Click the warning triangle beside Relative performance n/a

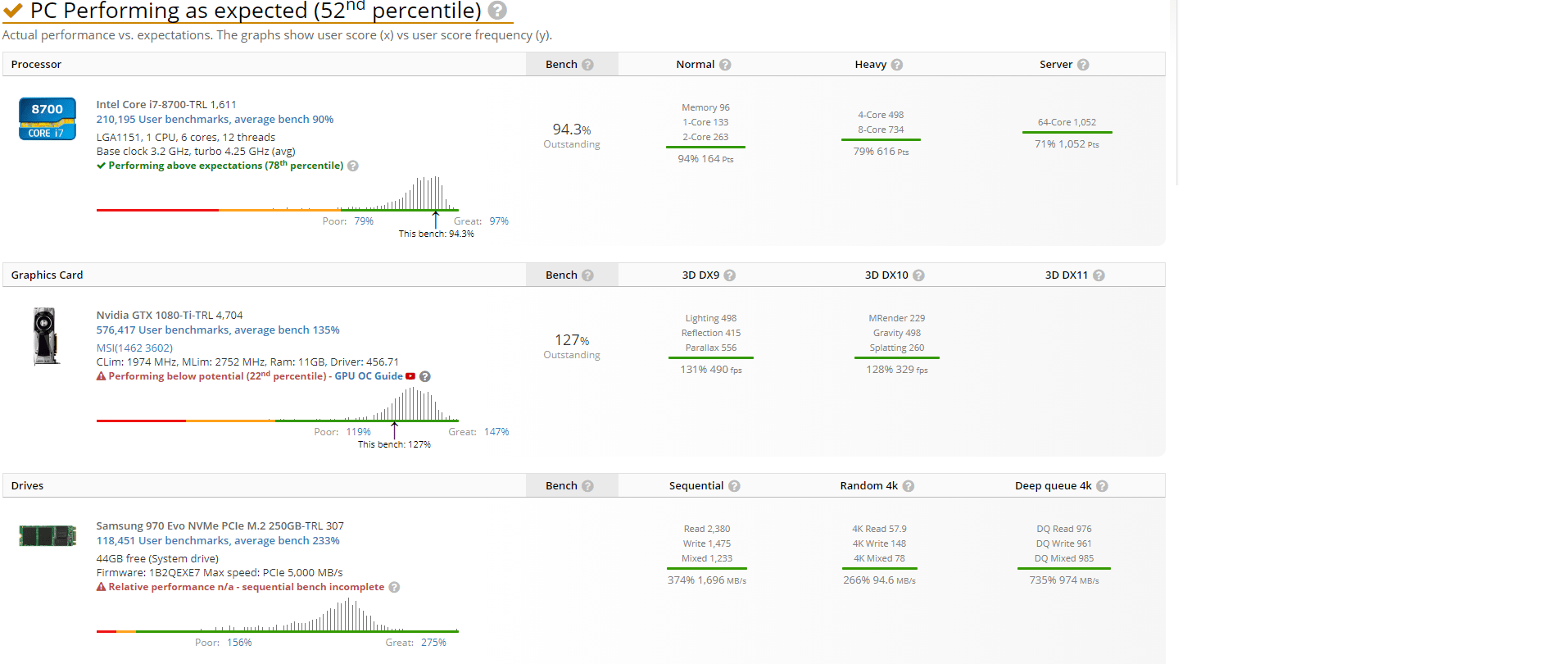pyautogui.click(x=102, y=587)
